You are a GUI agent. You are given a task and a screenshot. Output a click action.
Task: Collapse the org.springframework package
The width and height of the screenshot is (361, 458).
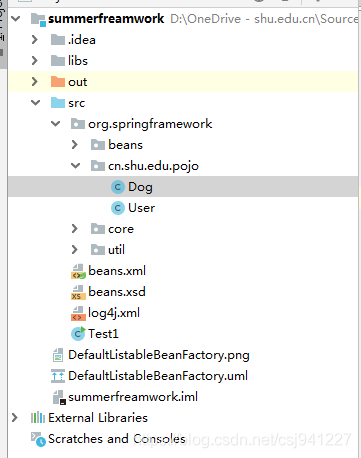click(x=55, y=124)
